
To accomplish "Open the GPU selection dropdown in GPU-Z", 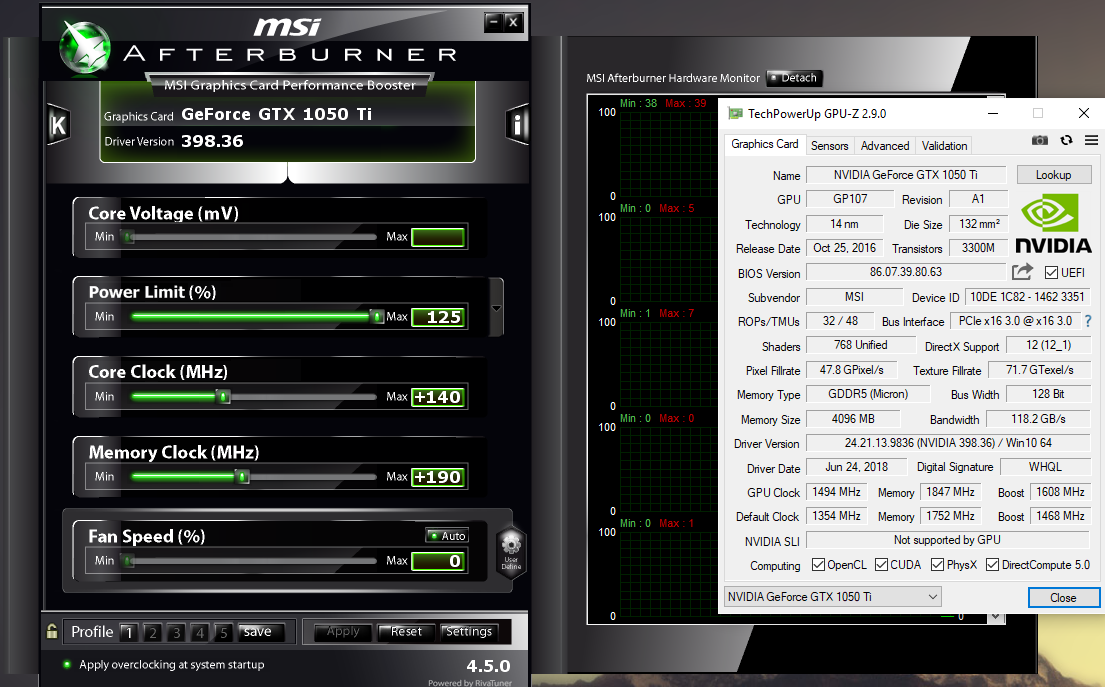I will point(833,597).
